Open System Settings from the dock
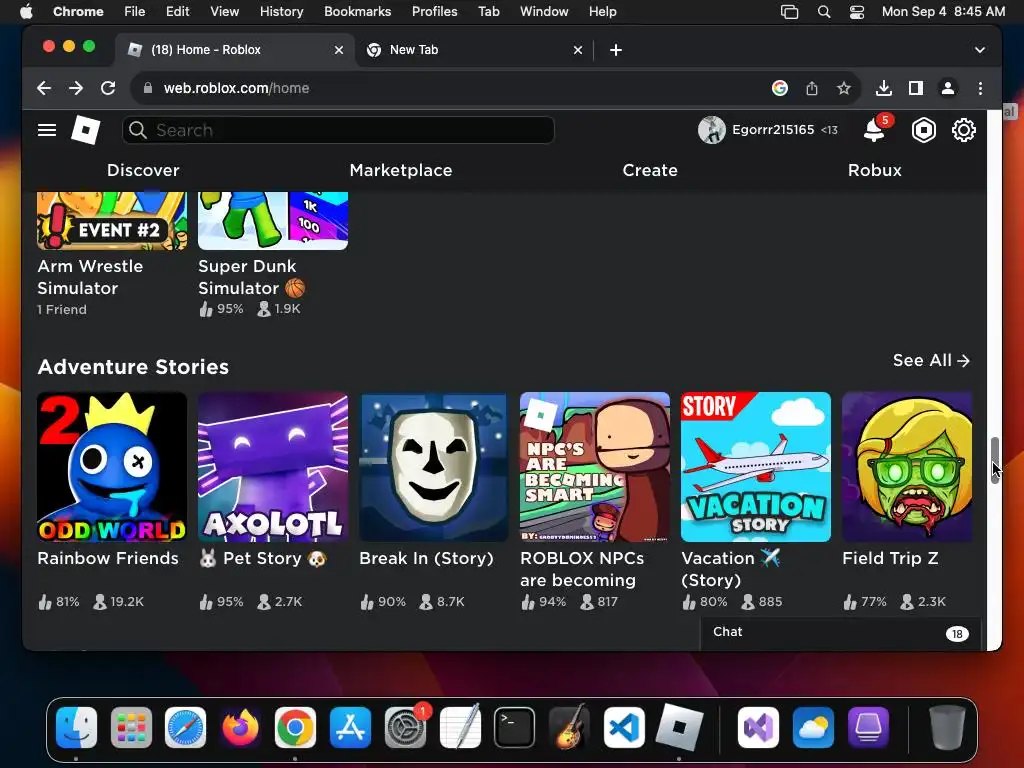This screenshot has height=768, width=1024. click(x=406, y=728)
